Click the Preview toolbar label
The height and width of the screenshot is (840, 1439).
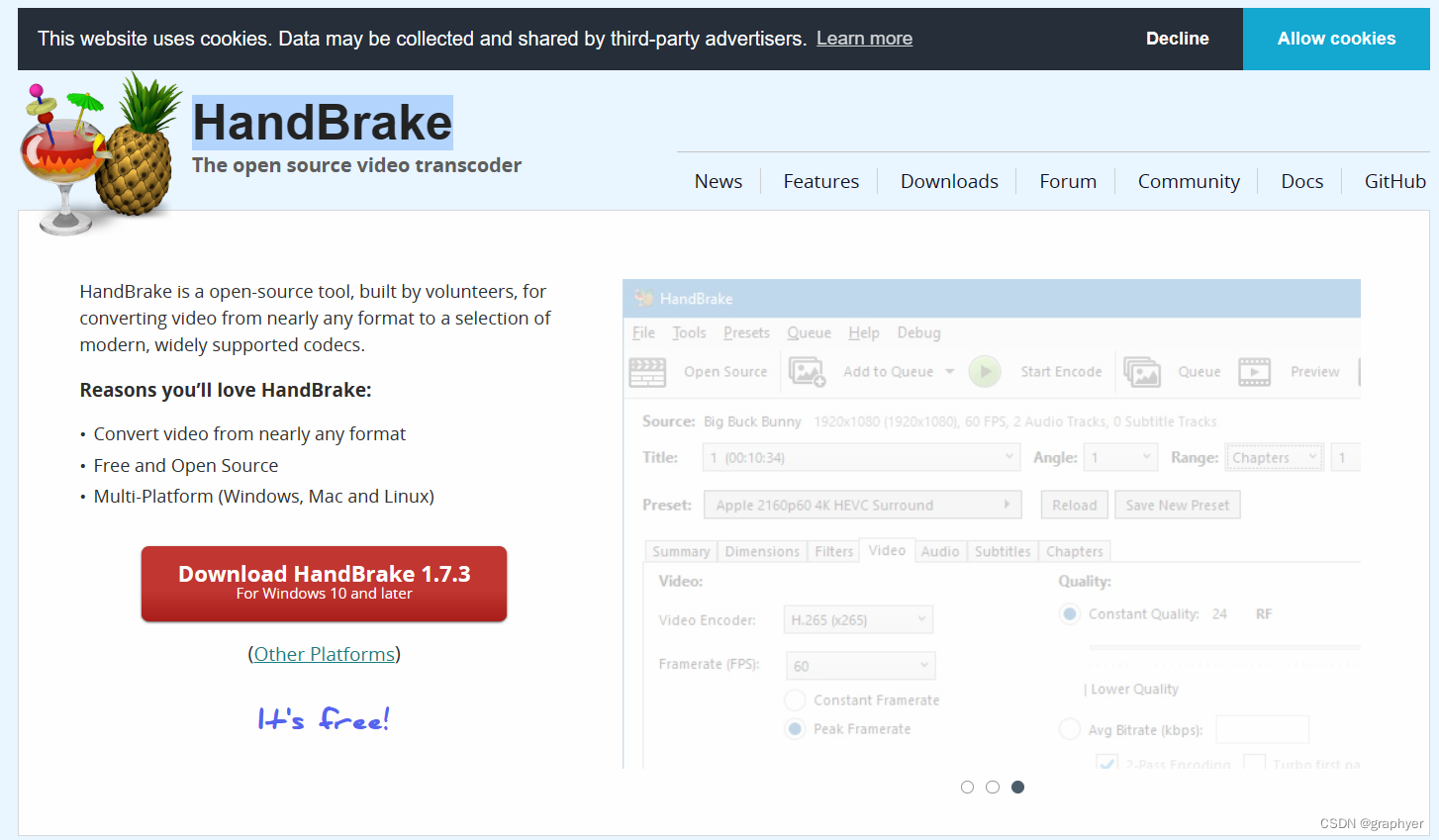[1314, 372]
